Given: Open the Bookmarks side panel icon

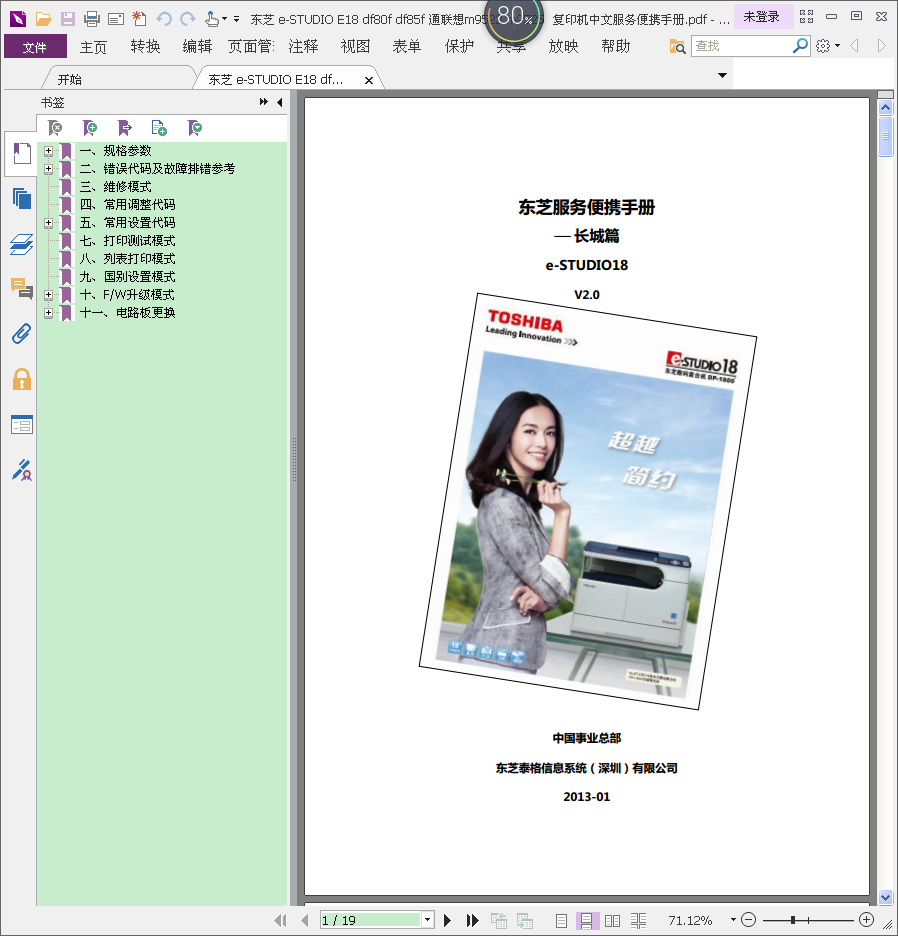Looking at the screenshot, I should point(21,153).
